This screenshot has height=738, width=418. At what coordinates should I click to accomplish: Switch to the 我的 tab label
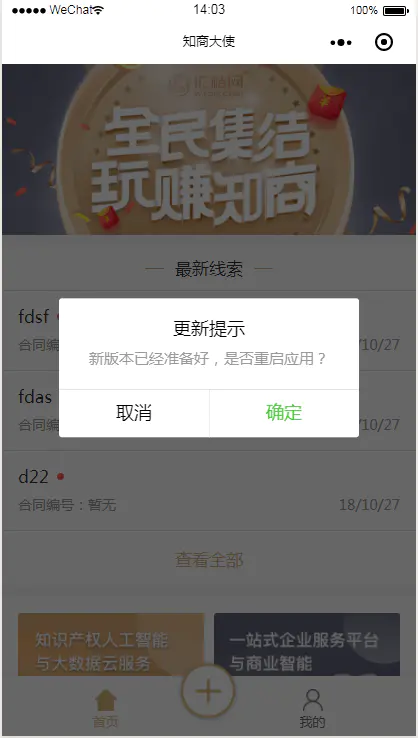(312, 722)
